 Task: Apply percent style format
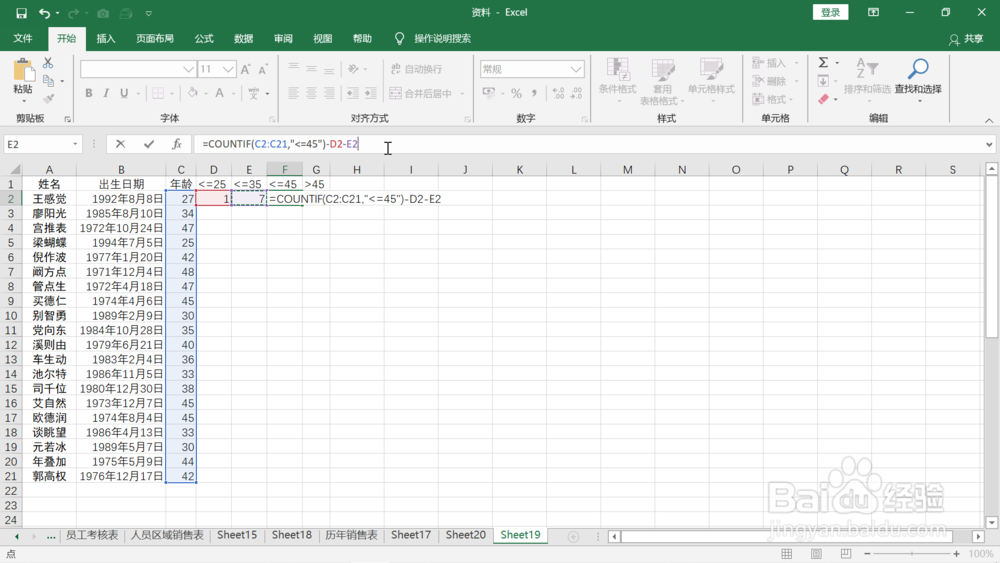(x=516, y=94)
